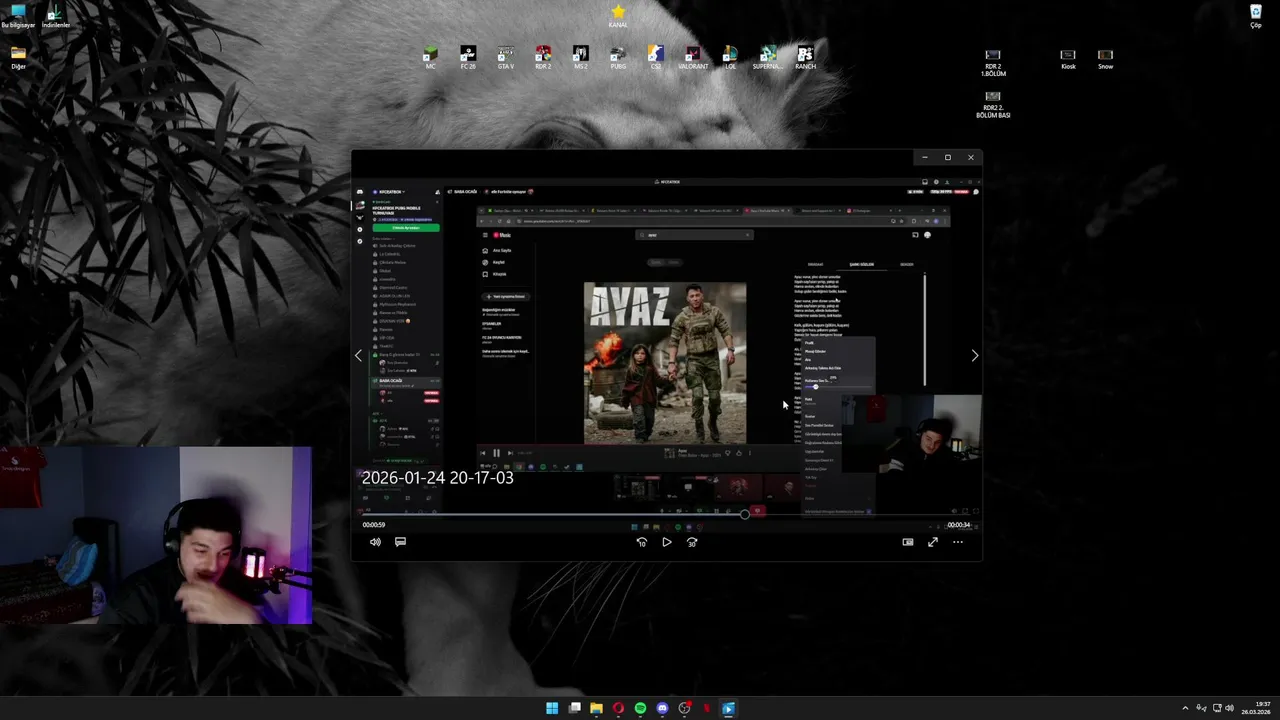The image size is (1280, 720).
Task: Play the paused video
Action: point(667,542)
